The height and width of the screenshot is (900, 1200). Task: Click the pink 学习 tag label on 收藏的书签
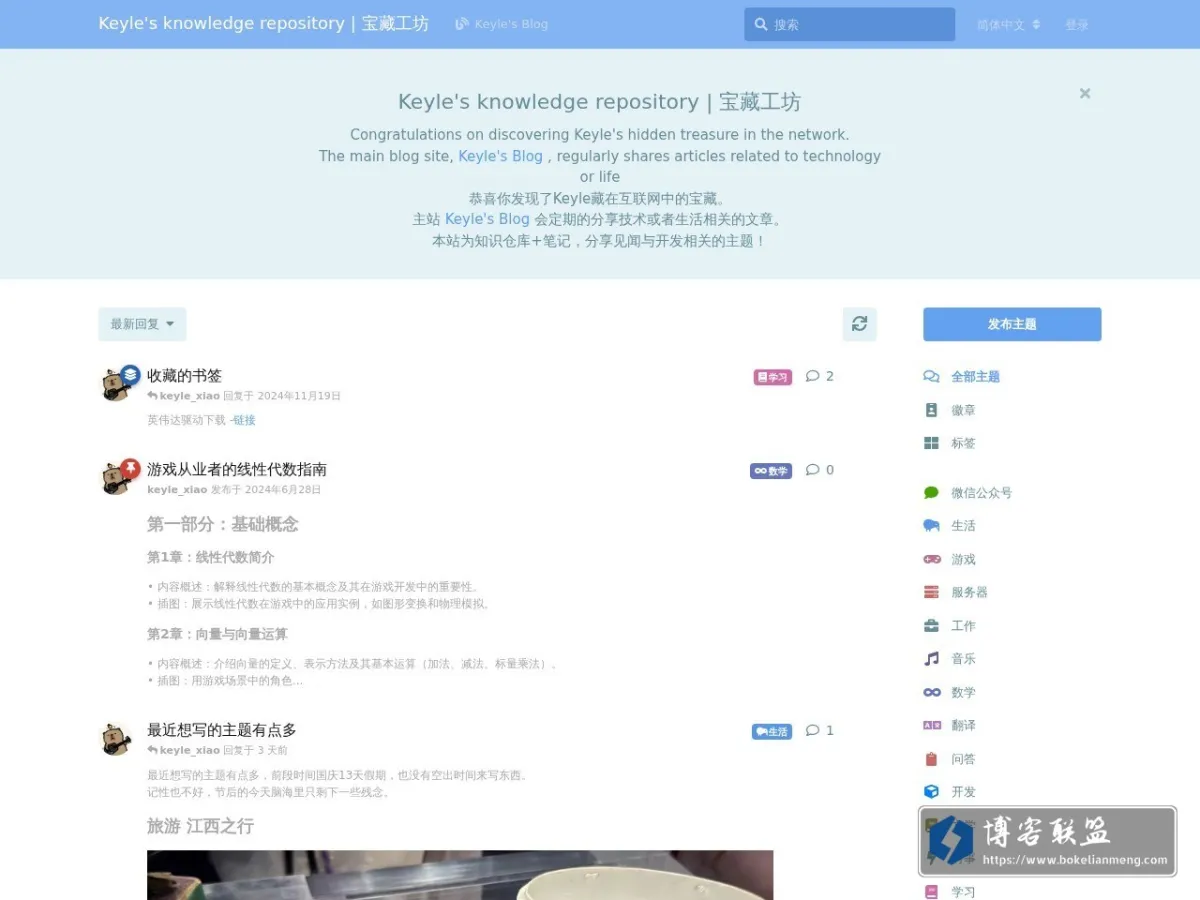pyautogui.click(x=772, y=377)
